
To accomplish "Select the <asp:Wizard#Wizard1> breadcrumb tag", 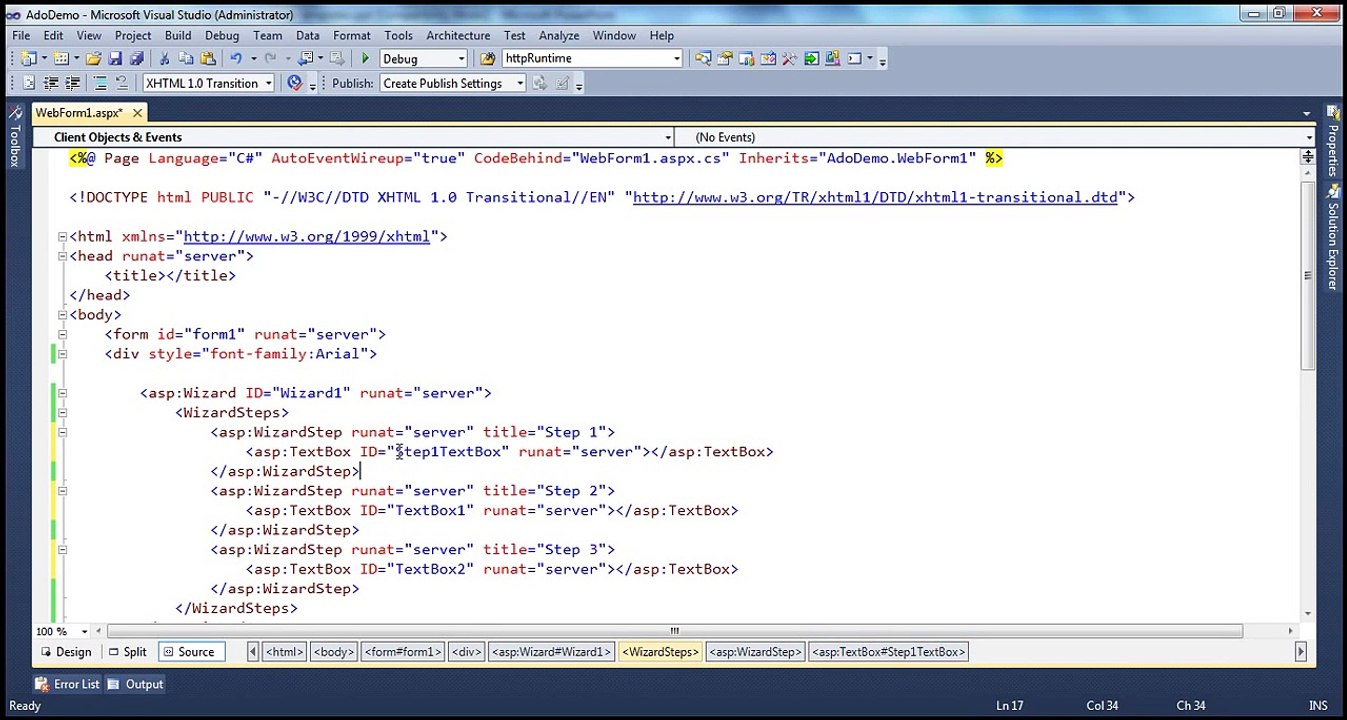I will [x=550, y=652].
